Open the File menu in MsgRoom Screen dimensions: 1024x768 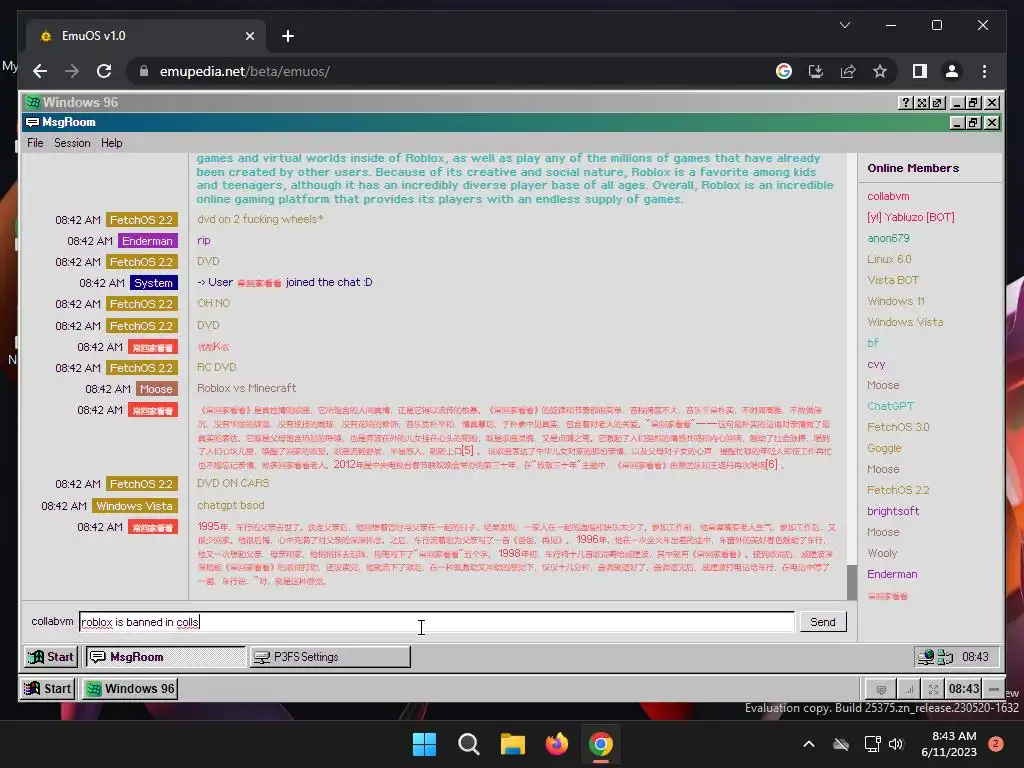click(x=35, y=143)
